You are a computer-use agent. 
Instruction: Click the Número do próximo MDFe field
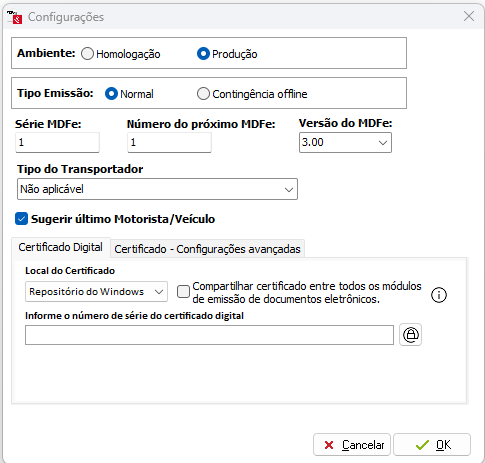tap(169, 142)
